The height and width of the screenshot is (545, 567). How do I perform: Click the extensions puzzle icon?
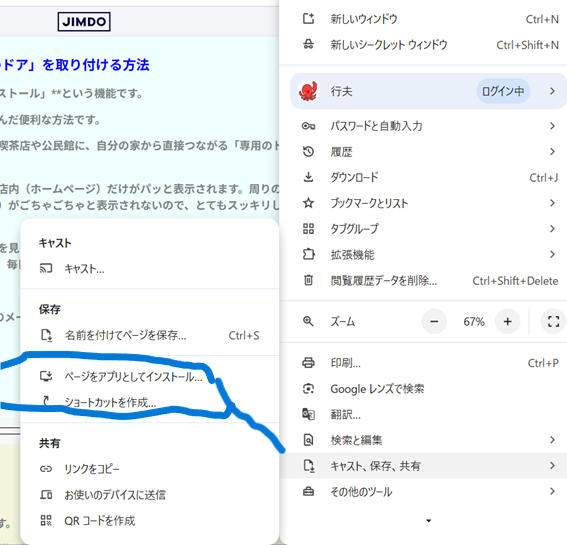(x=308, y=254)
